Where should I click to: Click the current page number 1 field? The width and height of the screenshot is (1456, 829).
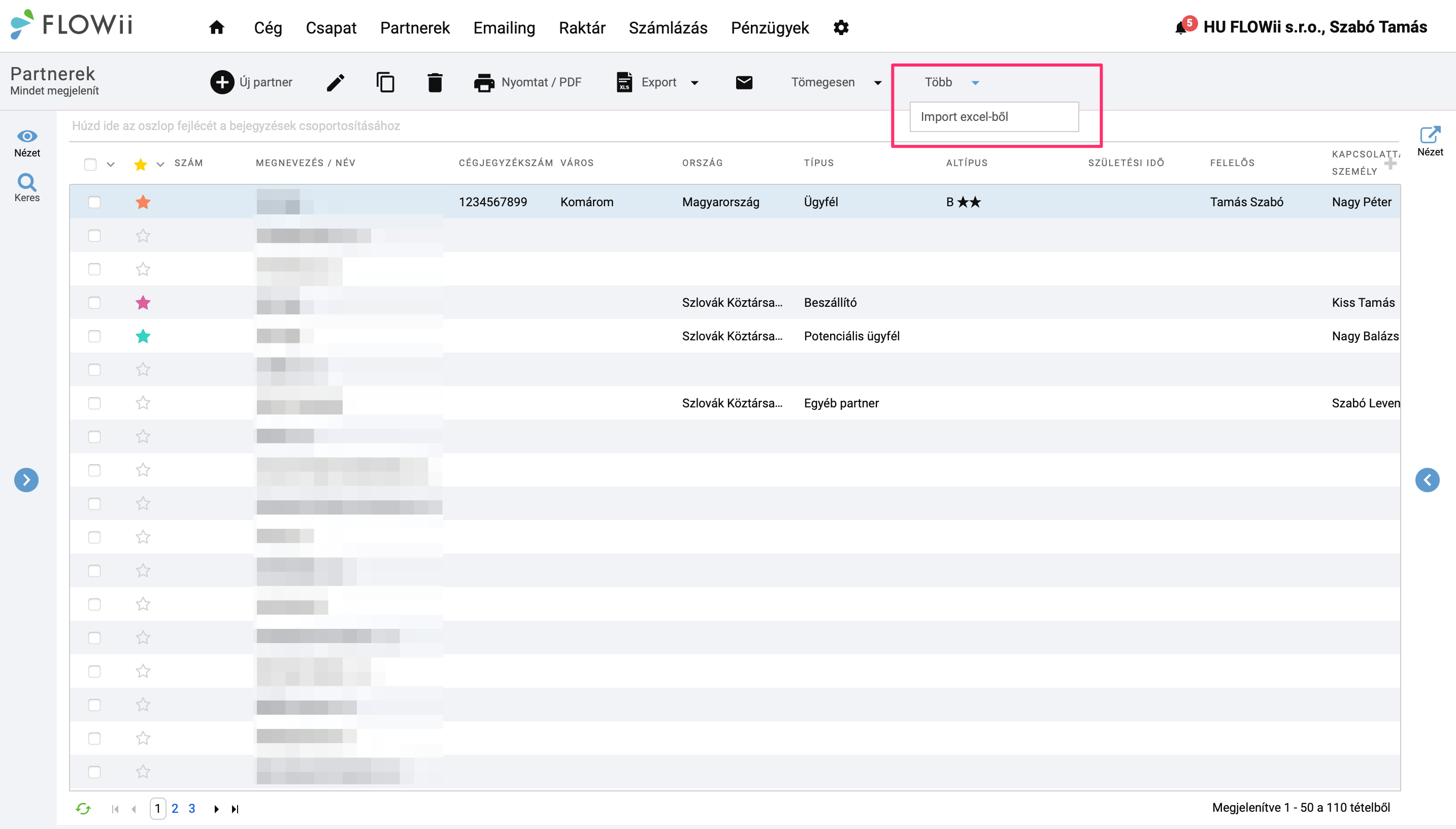click(x=157, y=809)
